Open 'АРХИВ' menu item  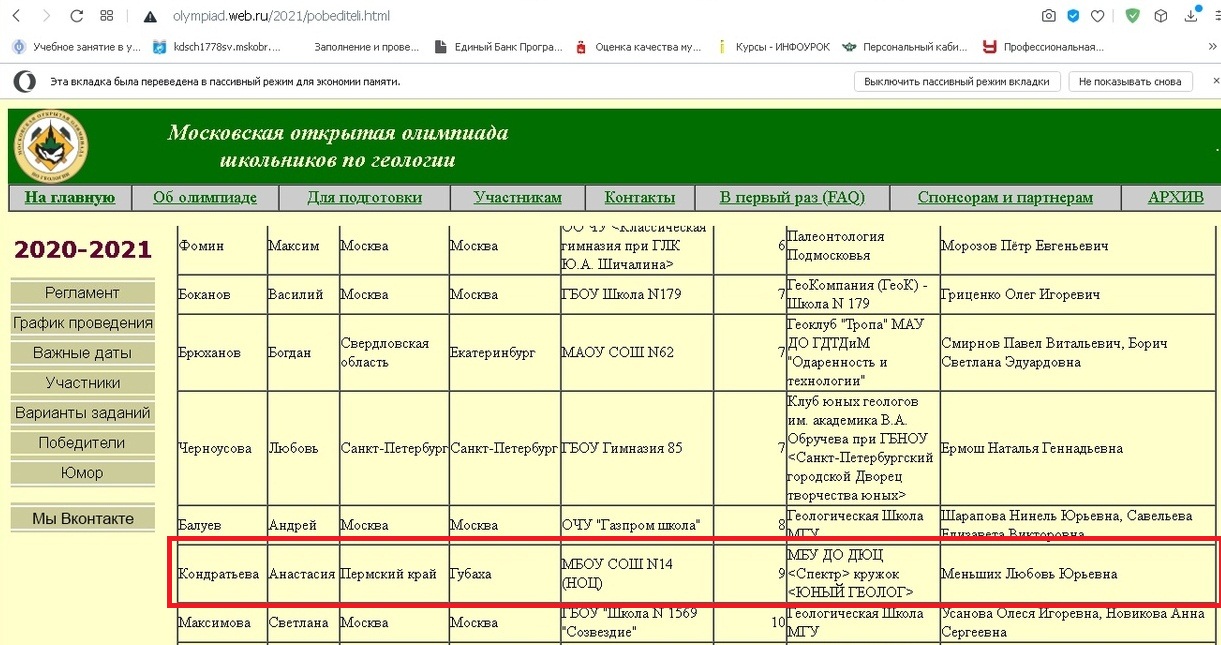click(x=1176, y=197)
